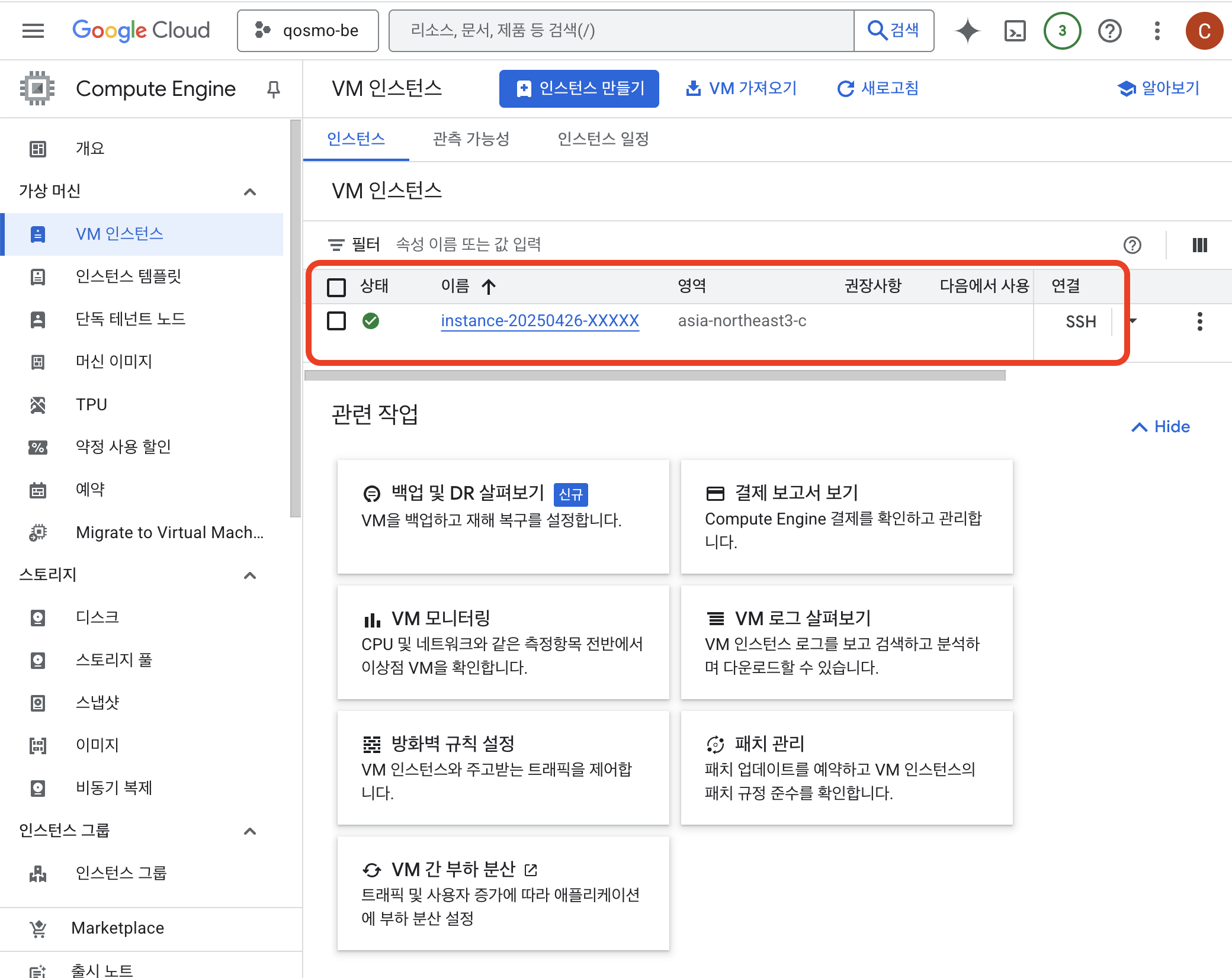Collapse the 가상 머신 section
The height and width of the screenshot is (978, 1232).
tap(250, 191)
